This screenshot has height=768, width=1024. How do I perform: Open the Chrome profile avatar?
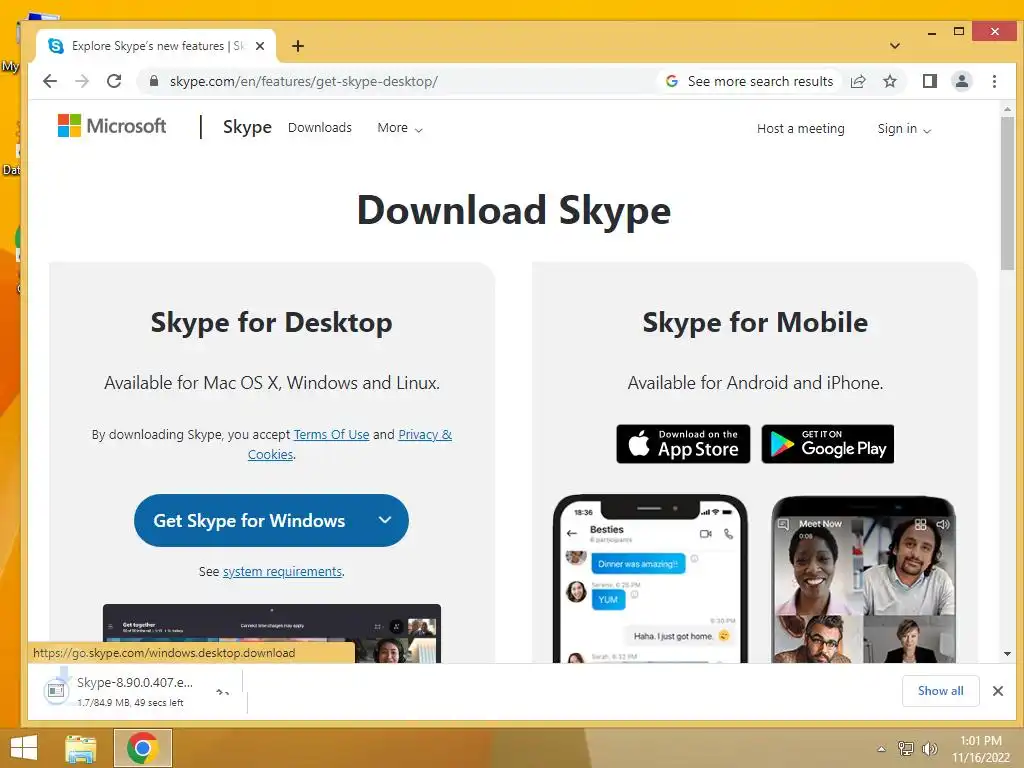click(961, 81)
